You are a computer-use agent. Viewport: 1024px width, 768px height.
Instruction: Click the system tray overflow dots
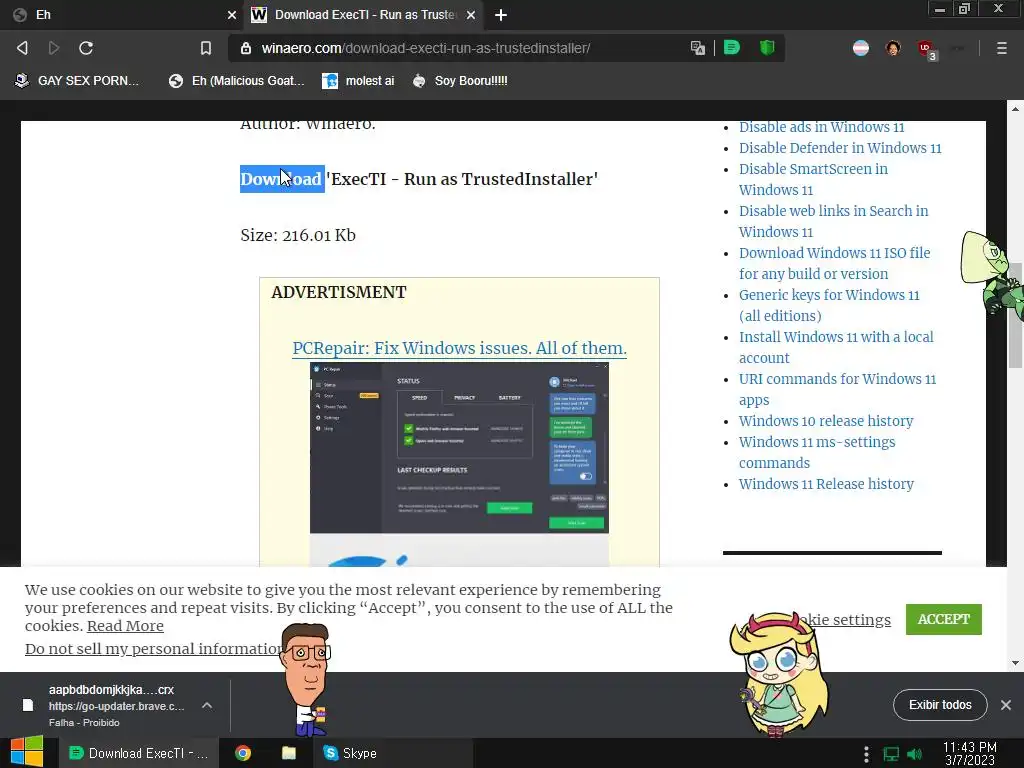(x=866, y=754)
